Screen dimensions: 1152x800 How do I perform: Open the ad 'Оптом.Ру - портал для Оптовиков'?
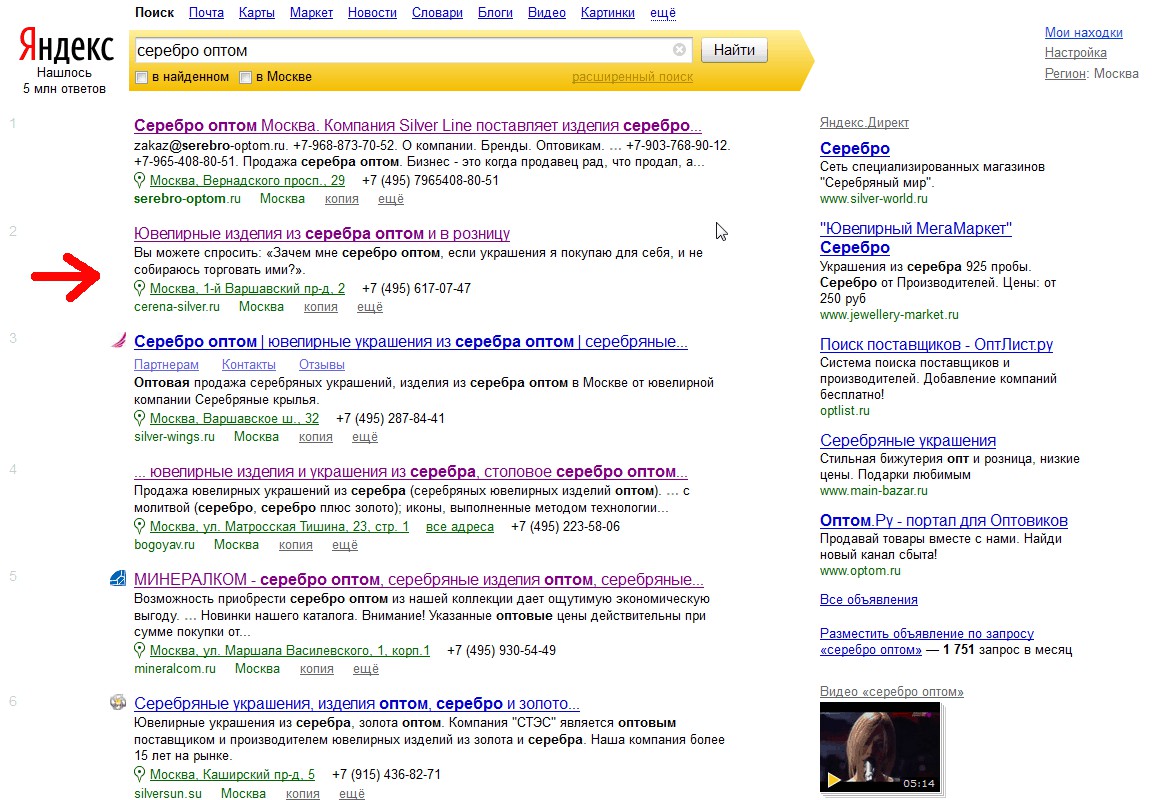pyautogui.click(x=943, y=521)
